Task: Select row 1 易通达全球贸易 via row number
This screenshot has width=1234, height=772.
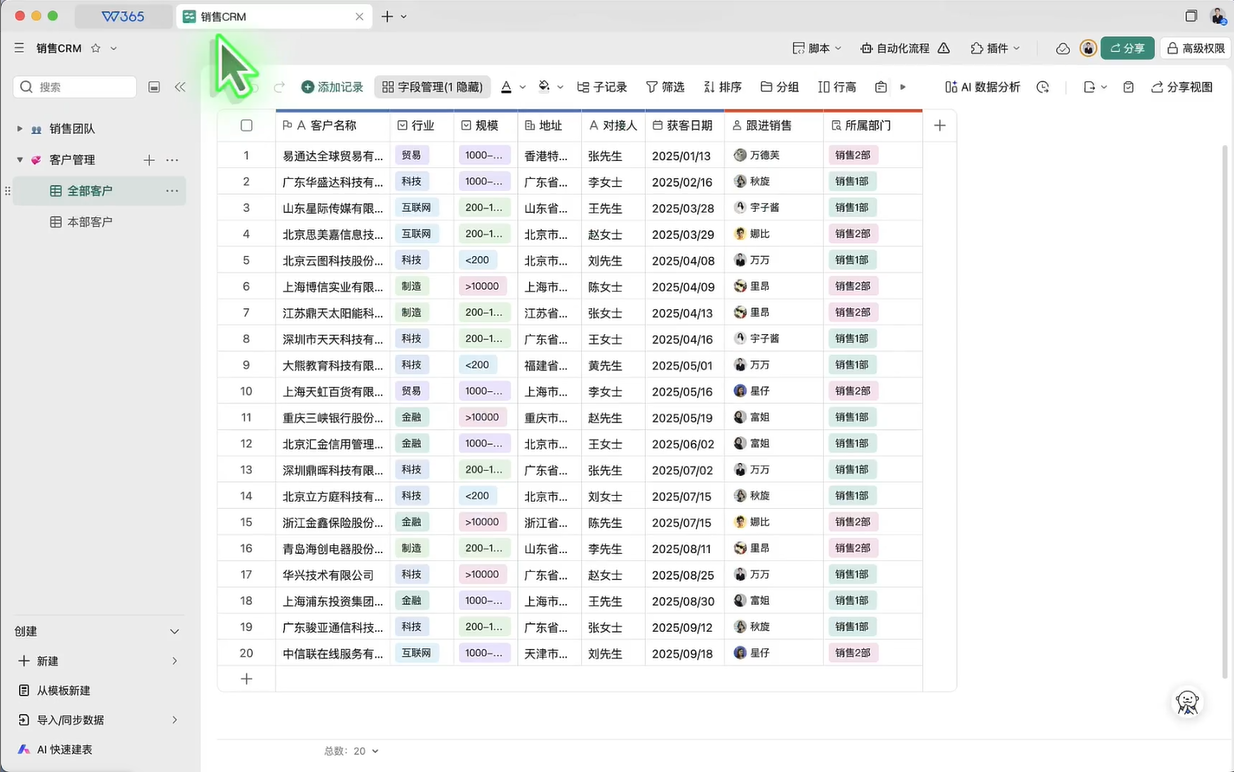Action: (246, 156)
